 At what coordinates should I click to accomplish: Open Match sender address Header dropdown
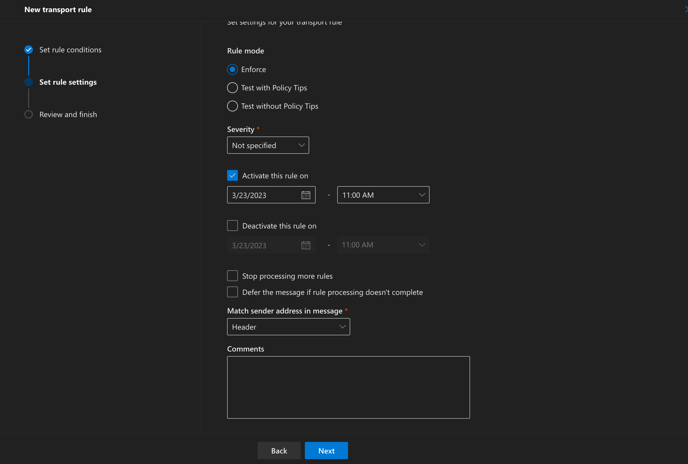[x=288, y=327]
